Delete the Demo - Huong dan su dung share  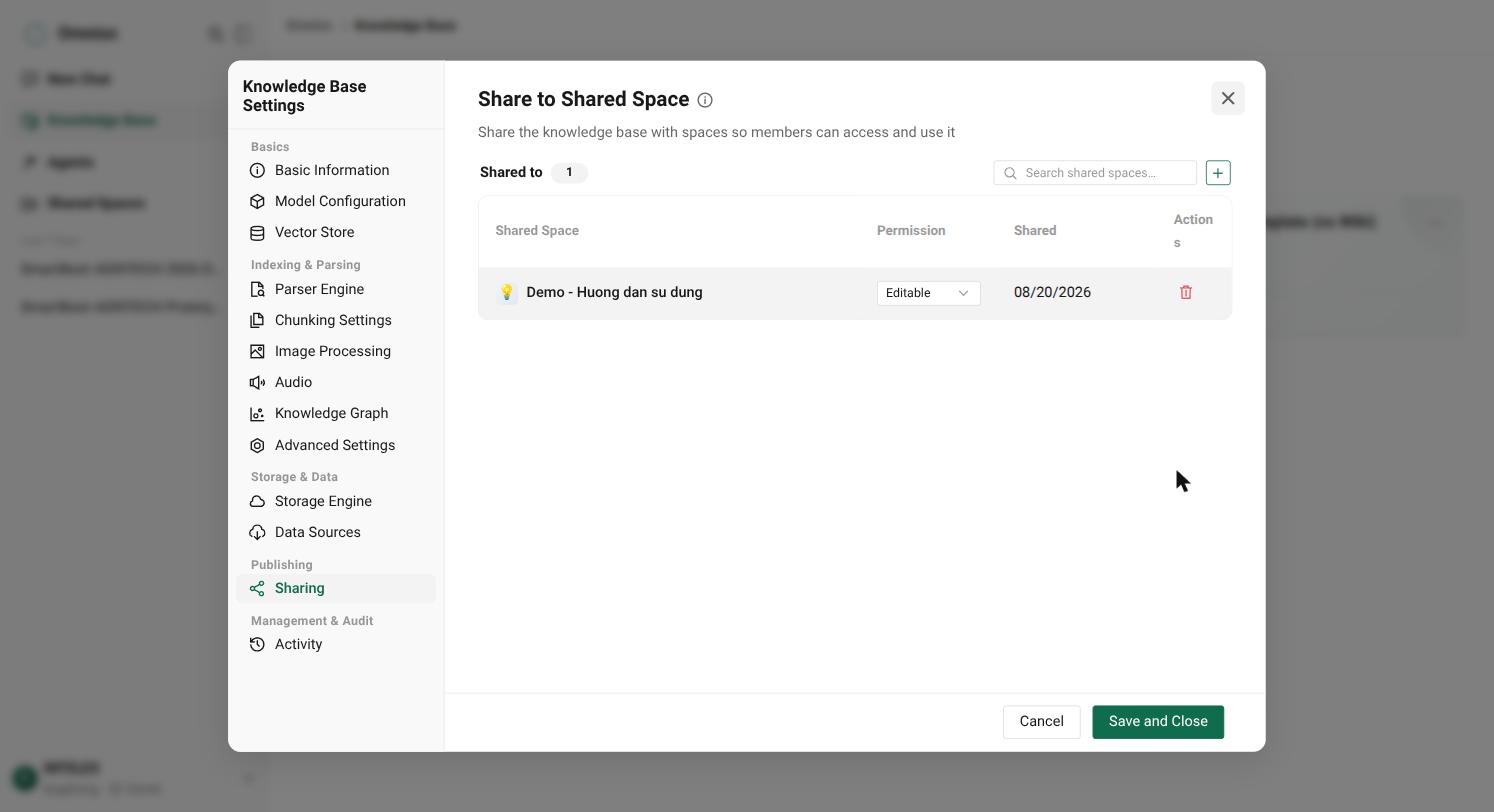pyautogui.click(x=1186, y=293)
